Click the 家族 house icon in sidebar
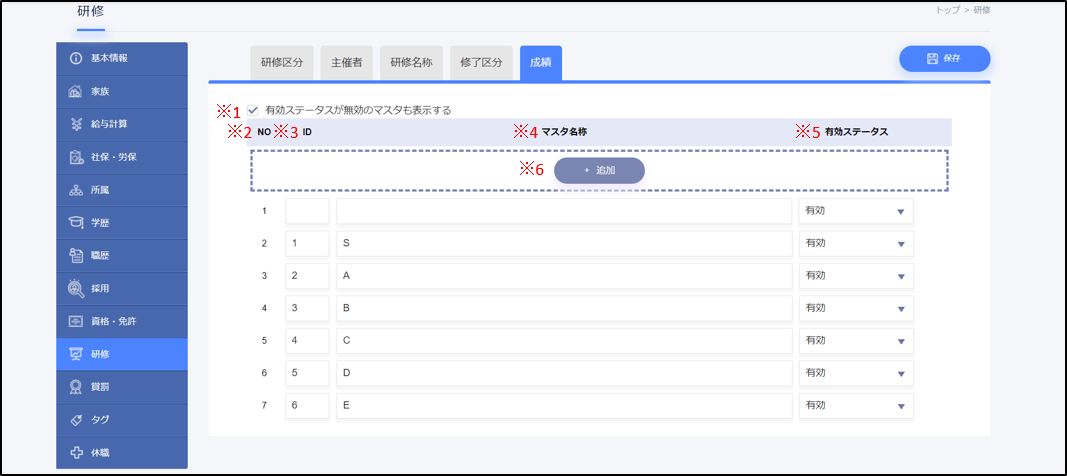1067x476 pixels. 76,92
